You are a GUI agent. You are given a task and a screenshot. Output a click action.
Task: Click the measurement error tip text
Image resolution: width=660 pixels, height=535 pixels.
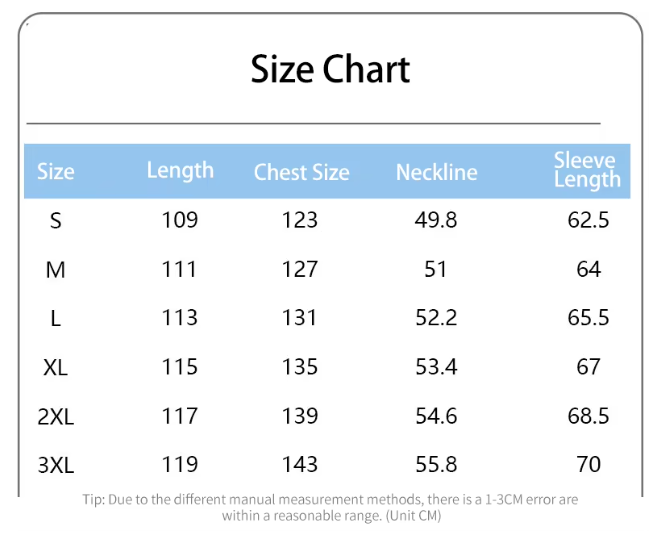pos(330,507)
